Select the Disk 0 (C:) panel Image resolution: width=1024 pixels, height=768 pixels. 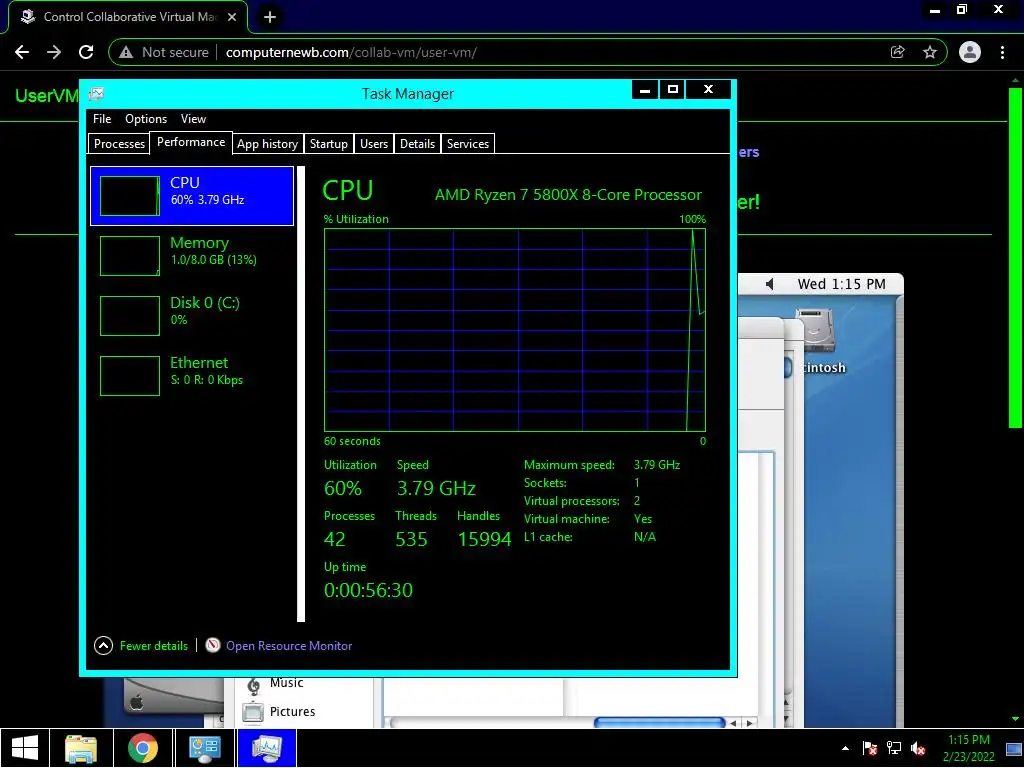coord(191,315)
